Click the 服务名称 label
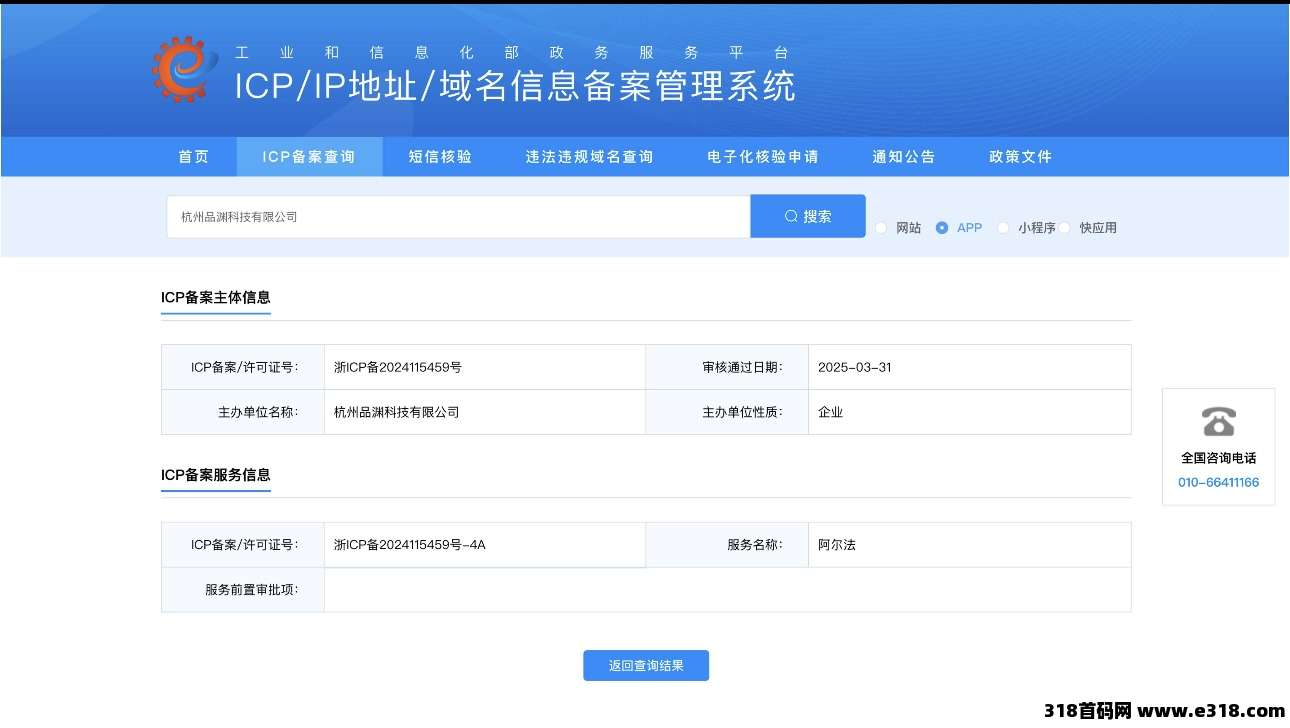The image size is (1290, 728). (x=755, y=545)
